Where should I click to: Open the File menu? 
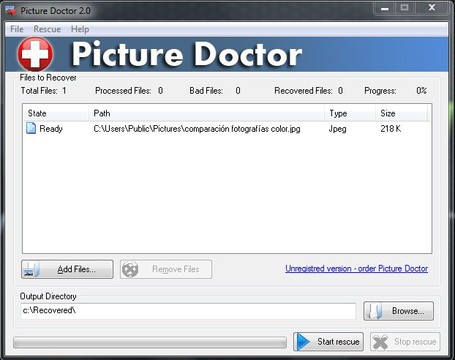coord(17,29)
